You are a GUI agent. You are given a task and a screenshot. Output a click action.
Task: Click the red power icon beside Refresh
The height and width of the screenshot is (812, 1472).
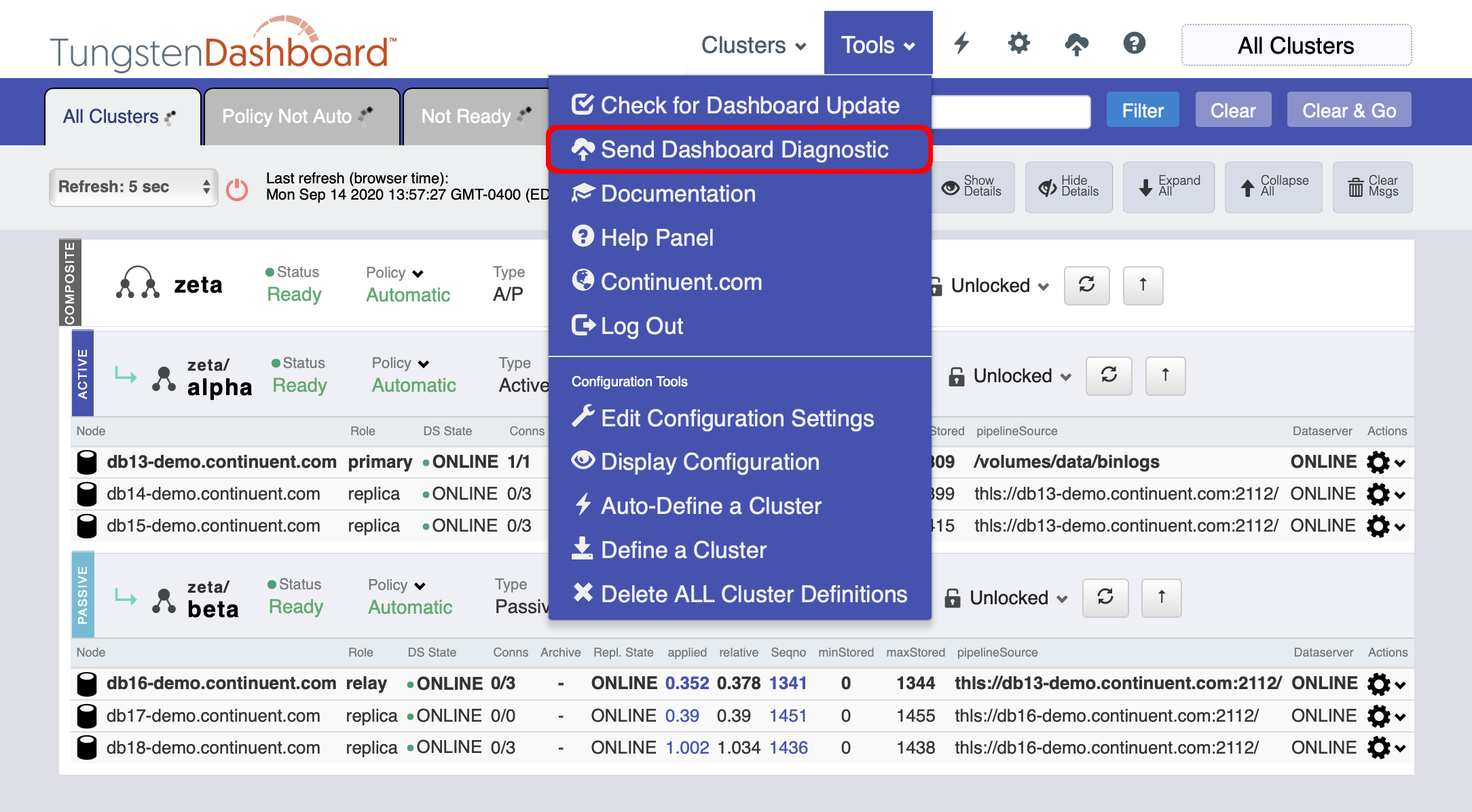tap(237, 189)
